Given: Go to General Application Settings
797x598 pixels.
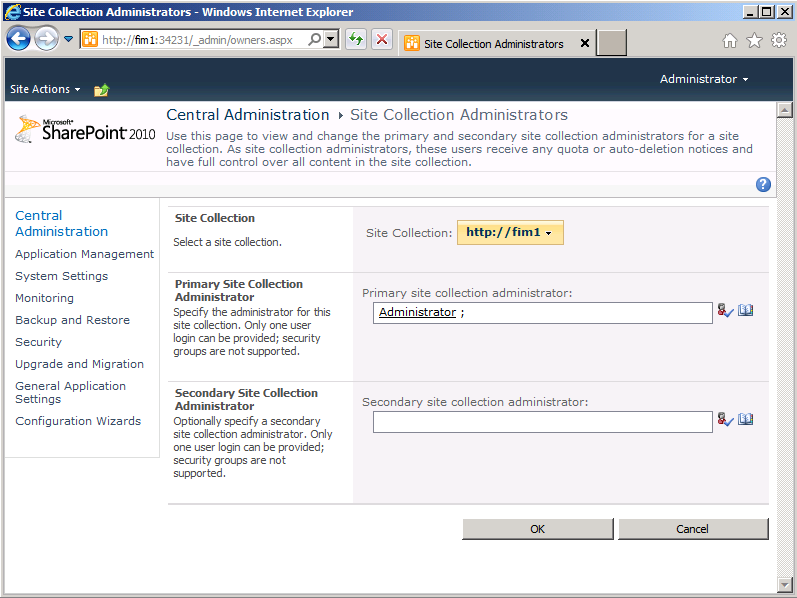Looking at the screenshot, I should click(70, 393).
